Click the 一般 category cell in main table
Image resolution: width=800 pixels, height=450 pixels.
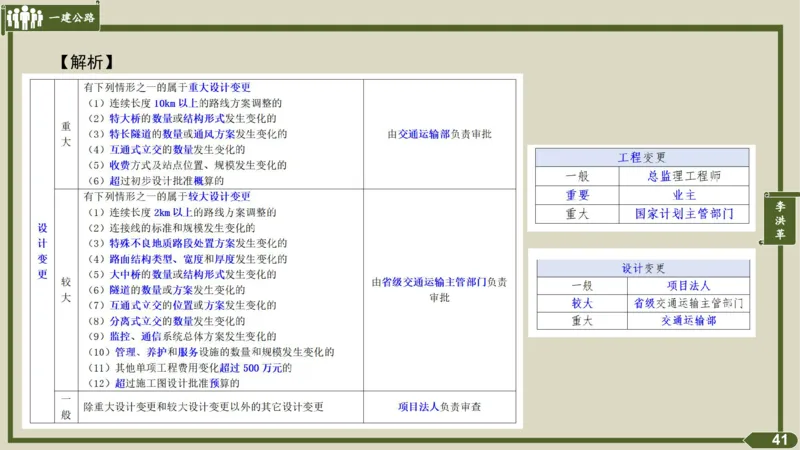click(66, 407)
